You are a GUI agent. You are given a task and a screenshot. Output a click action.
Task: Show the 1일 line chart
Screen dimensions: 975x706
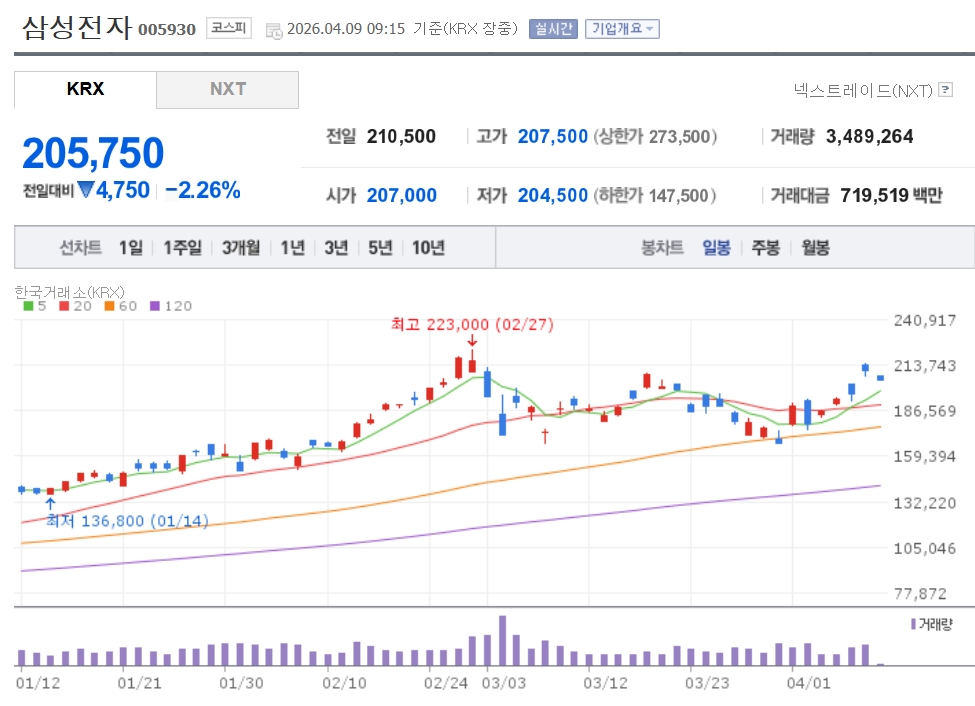(x=130, y=248)
